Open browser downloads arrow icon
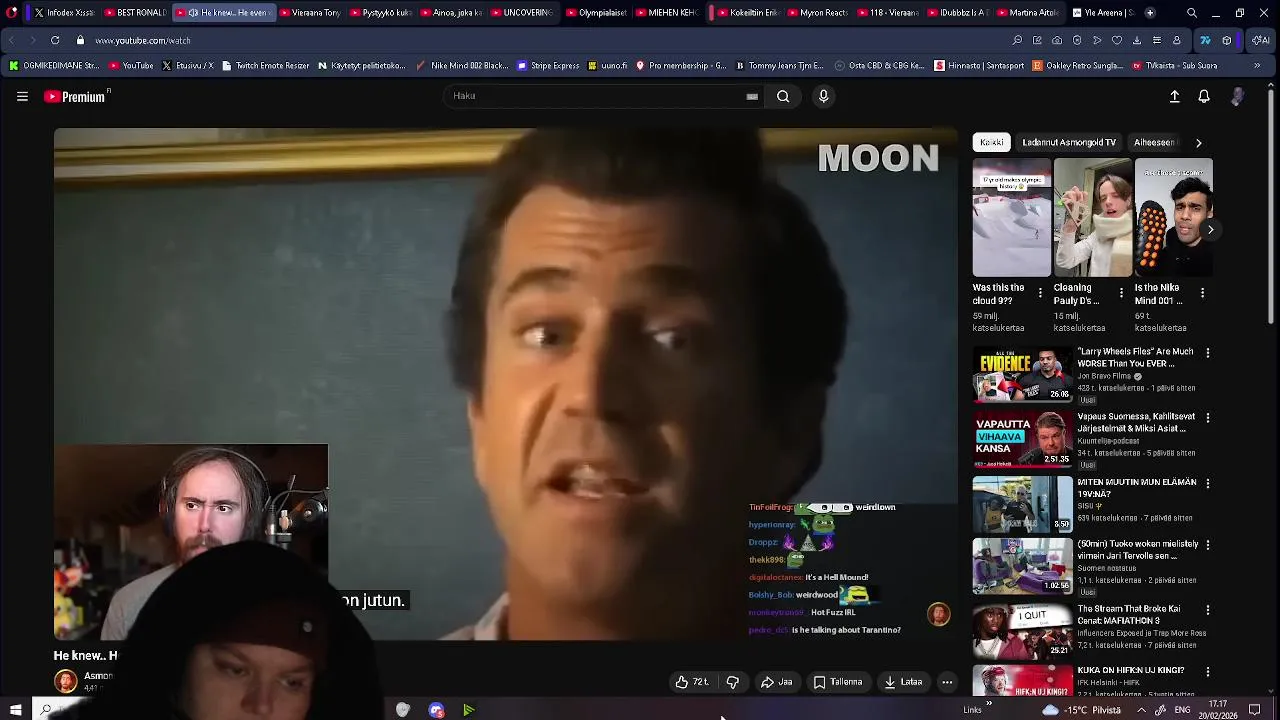This screenshot has width=1280, height=720. [1136, 40]
